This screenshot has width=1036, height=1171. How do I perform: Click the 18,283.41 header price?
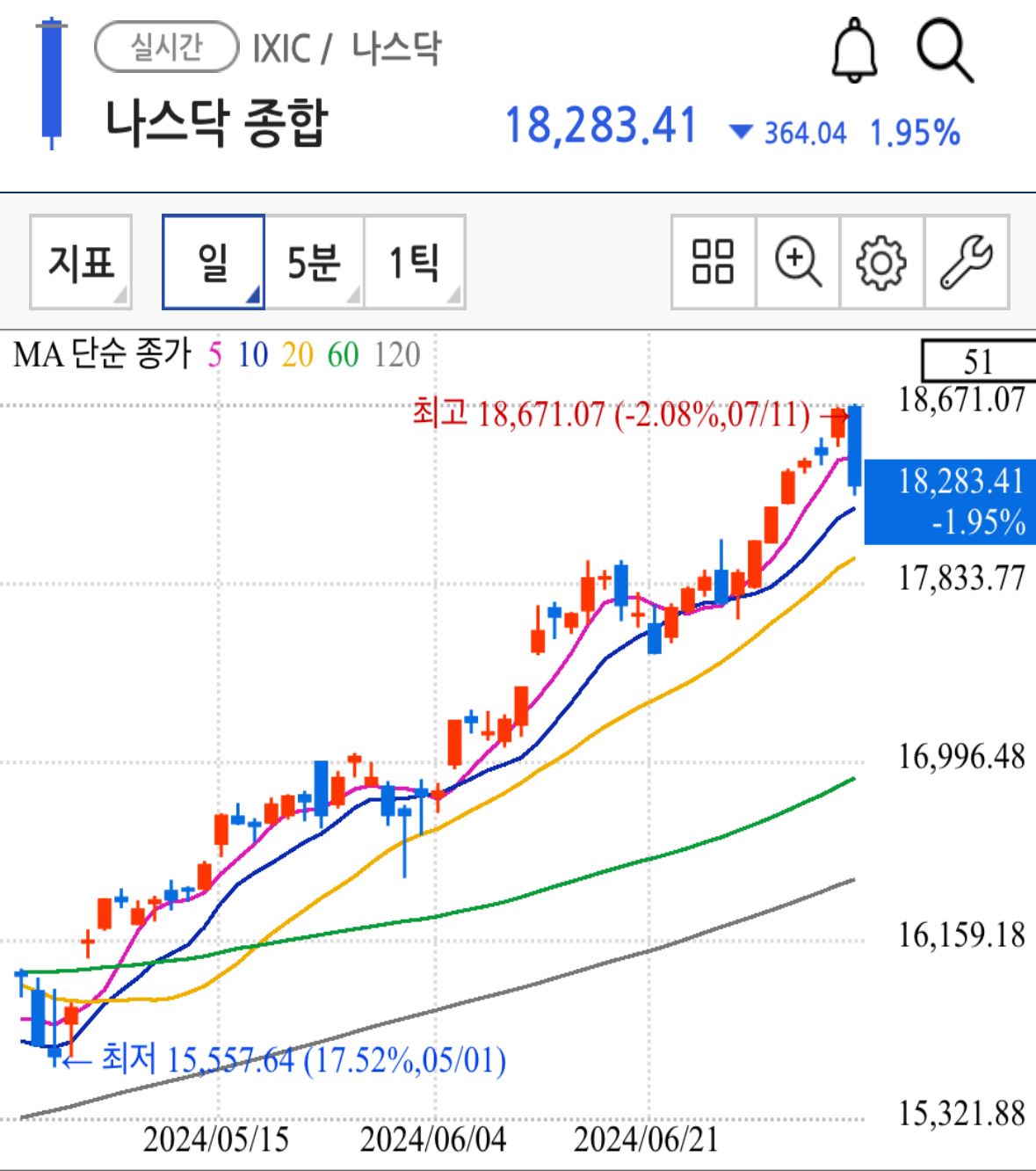601,125
